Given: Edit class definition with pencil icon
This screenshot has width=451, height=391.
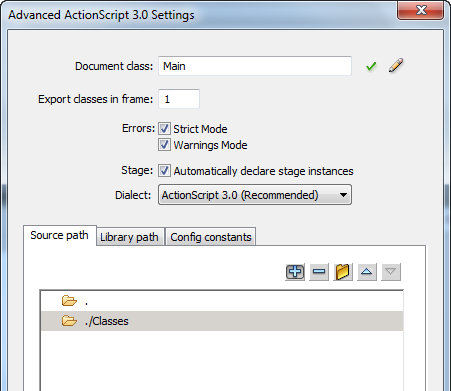Looking at the screenshot, I should pyautogui.click(x=396, y=65).
